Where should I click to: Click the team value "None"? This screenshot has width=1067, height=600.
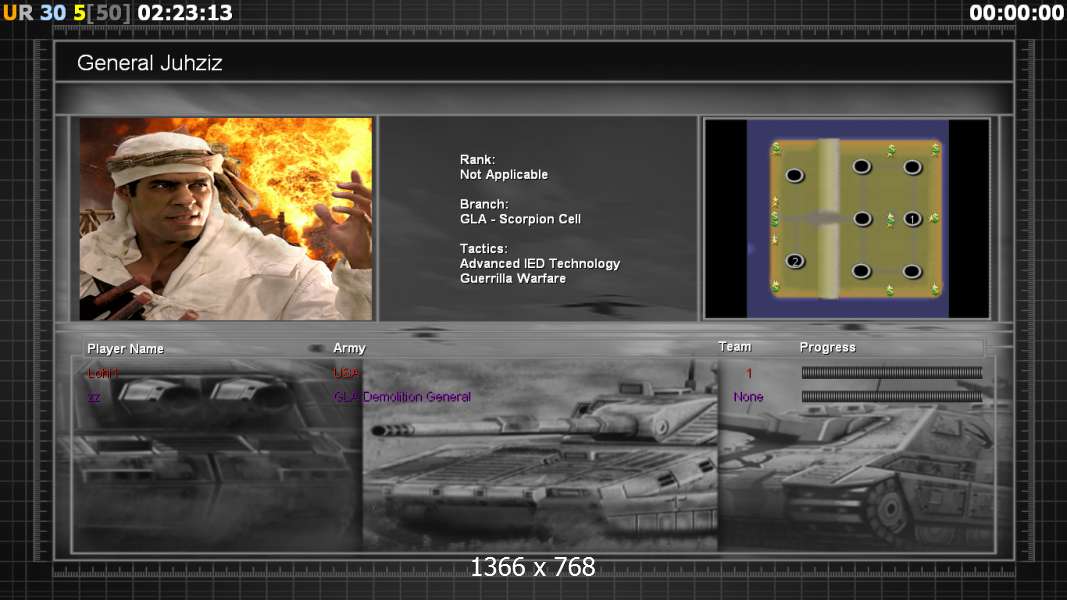[x=748, y=397]
